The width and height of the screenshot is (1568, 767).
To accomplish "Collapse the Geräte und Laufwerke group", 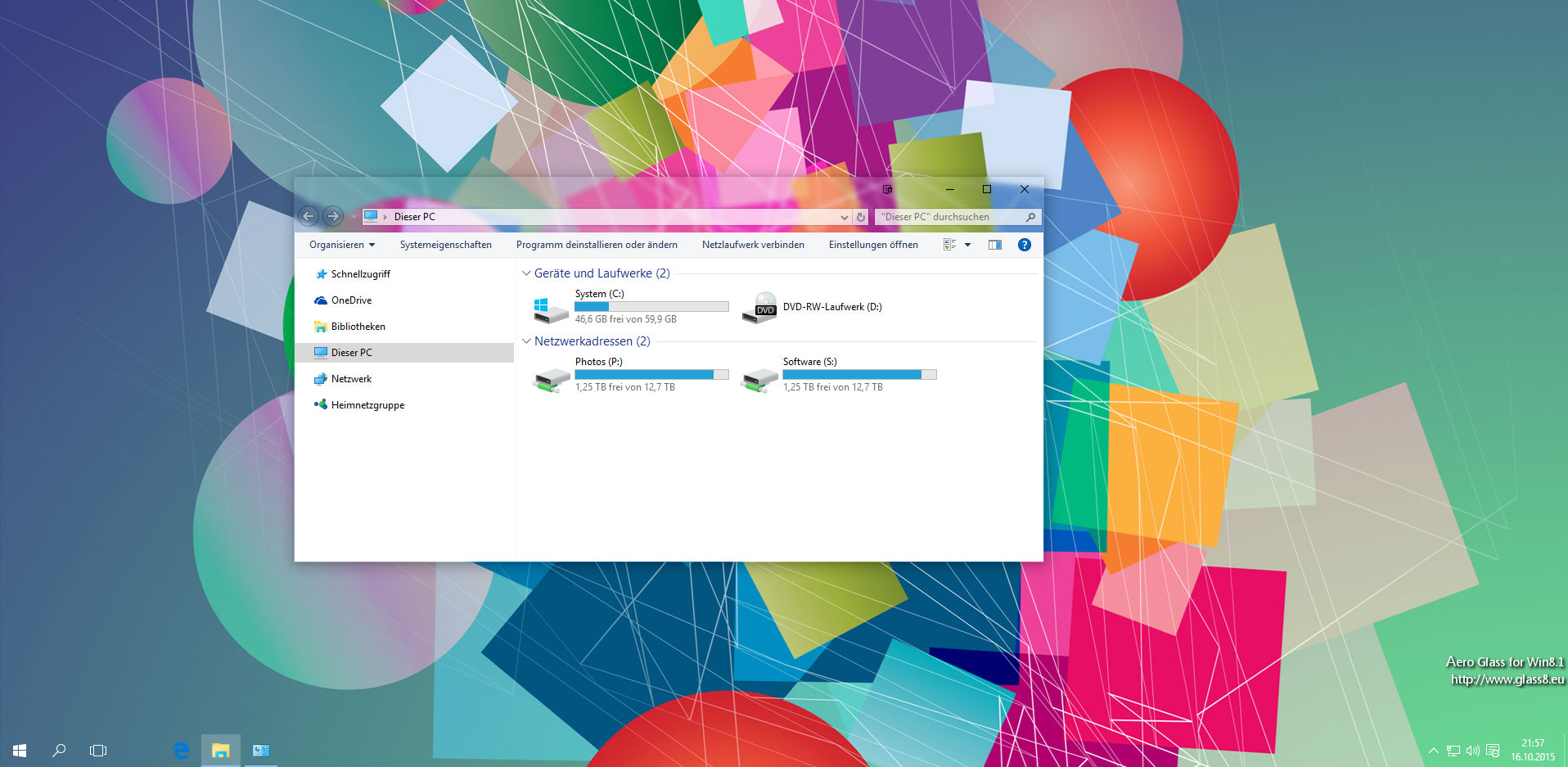I will click(526, 273).
